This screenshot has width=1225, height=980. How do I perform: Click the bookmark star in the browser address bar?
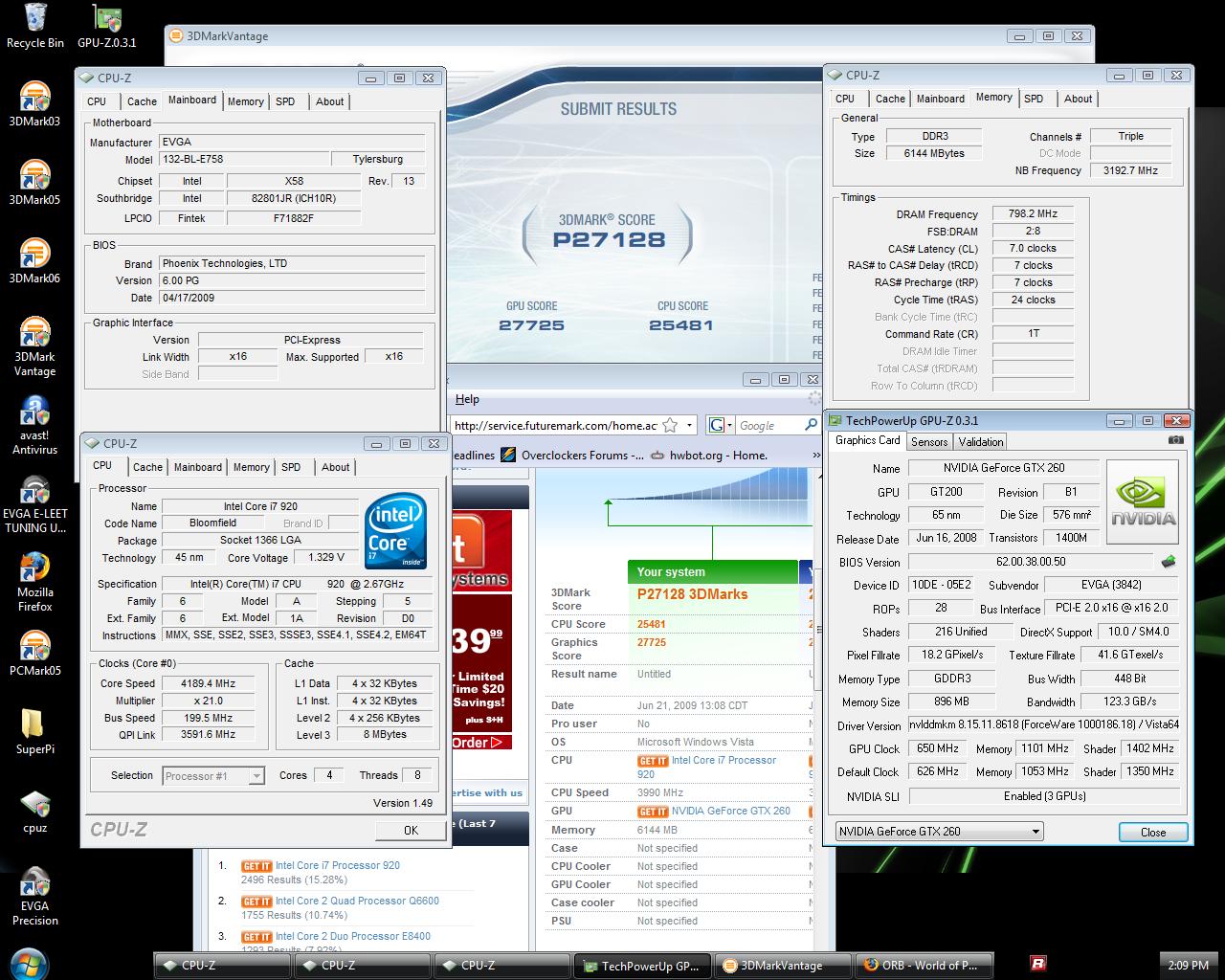[671, 425]
